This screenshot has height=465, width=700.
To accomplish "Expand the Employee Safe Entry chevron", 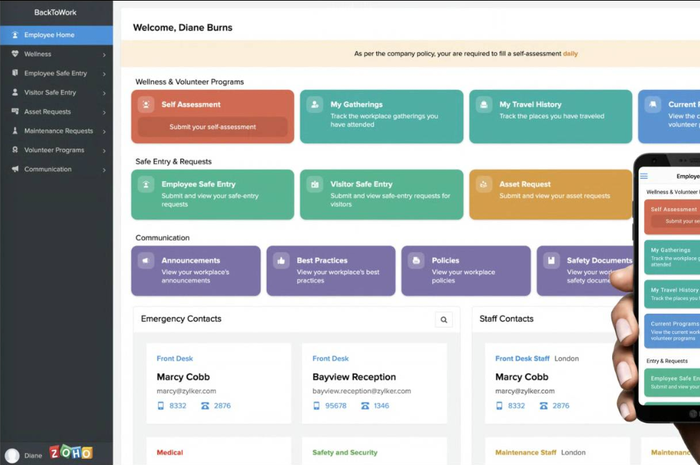I will (x=104, y=74).
